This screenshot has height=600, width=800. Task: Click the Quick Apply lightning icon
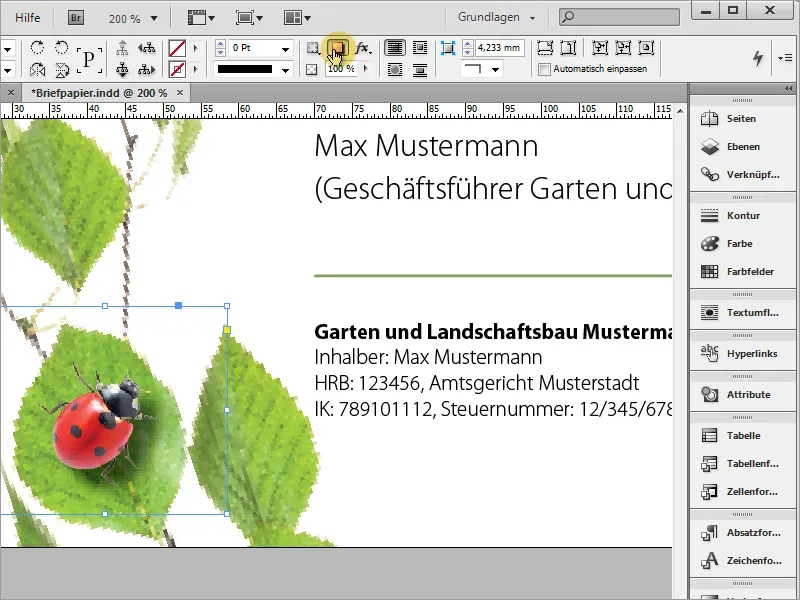coord(758,58)
